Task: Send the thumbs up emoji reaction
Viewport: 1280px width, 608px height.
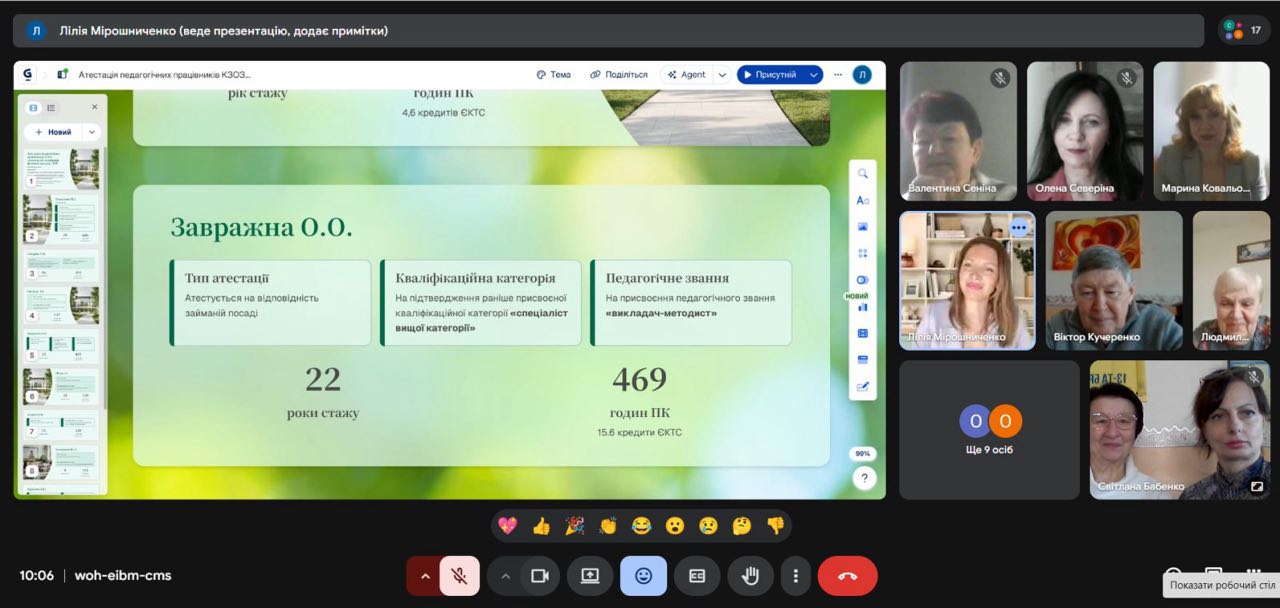Action: [541, 525]
